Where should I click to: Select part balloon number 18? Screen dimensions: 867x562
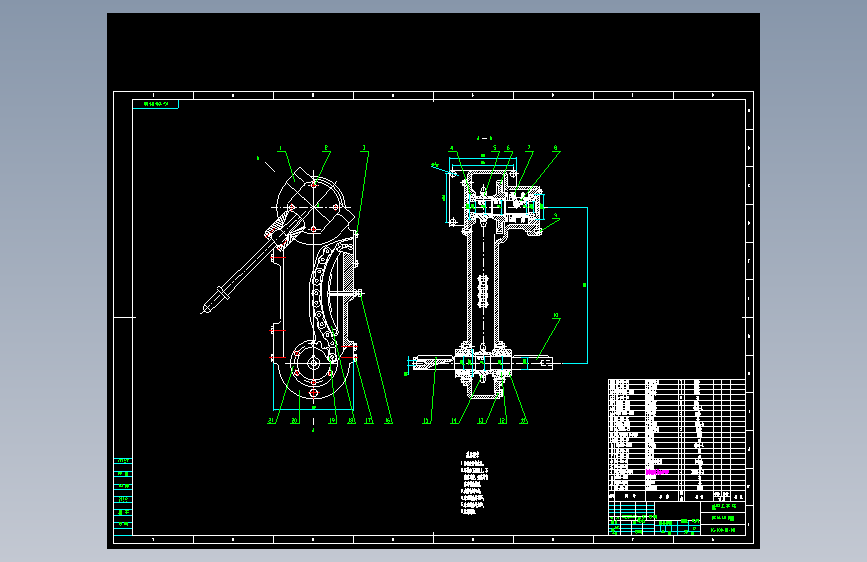click(351, 421)
